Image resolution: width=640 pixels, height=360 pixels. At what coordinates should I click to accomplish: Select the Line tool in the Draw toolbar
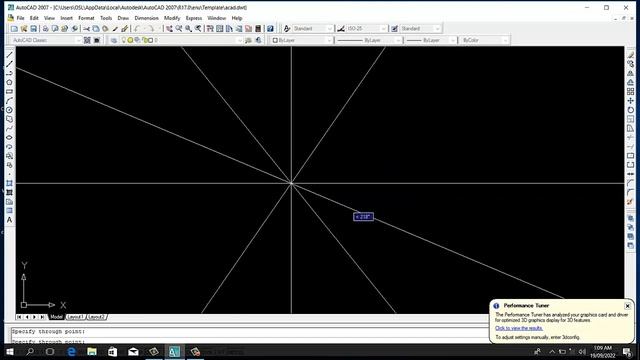[x=9, y=55]
